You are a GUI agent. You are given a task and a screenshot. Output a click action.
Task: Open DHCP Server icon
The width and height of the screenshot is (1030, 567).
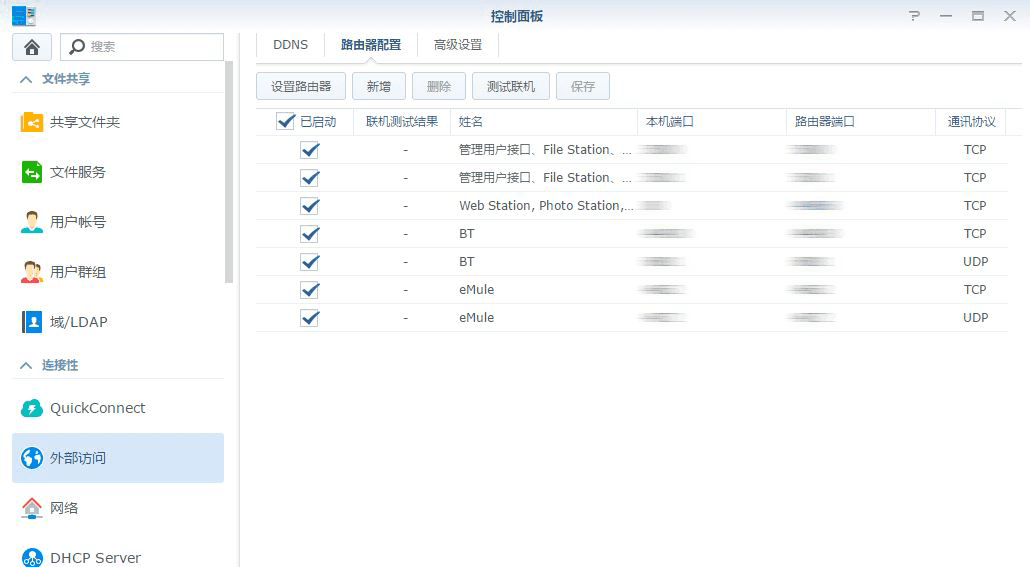(x=32, y=557)
